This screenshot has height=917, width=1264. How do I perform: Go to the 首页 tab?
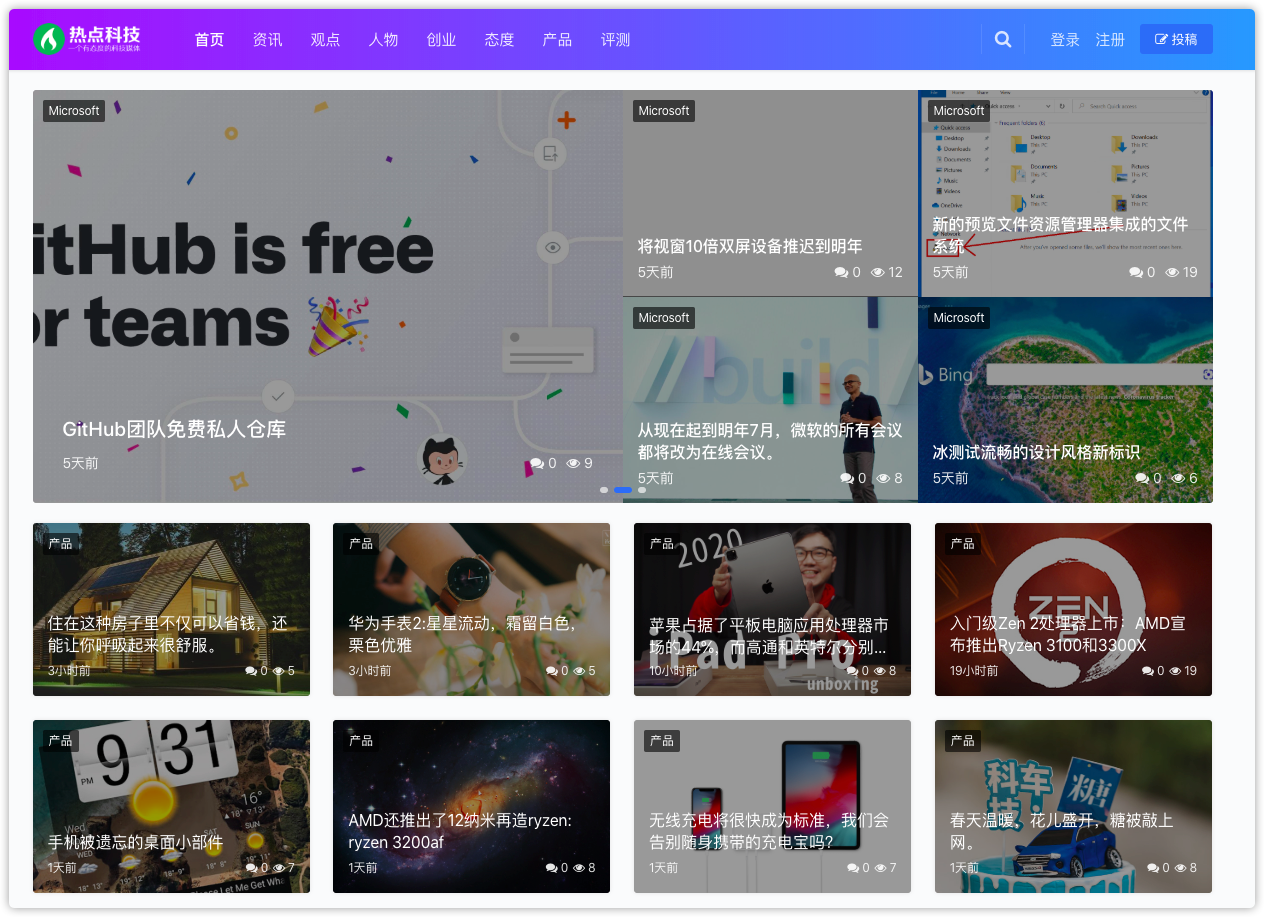point(209,40)
